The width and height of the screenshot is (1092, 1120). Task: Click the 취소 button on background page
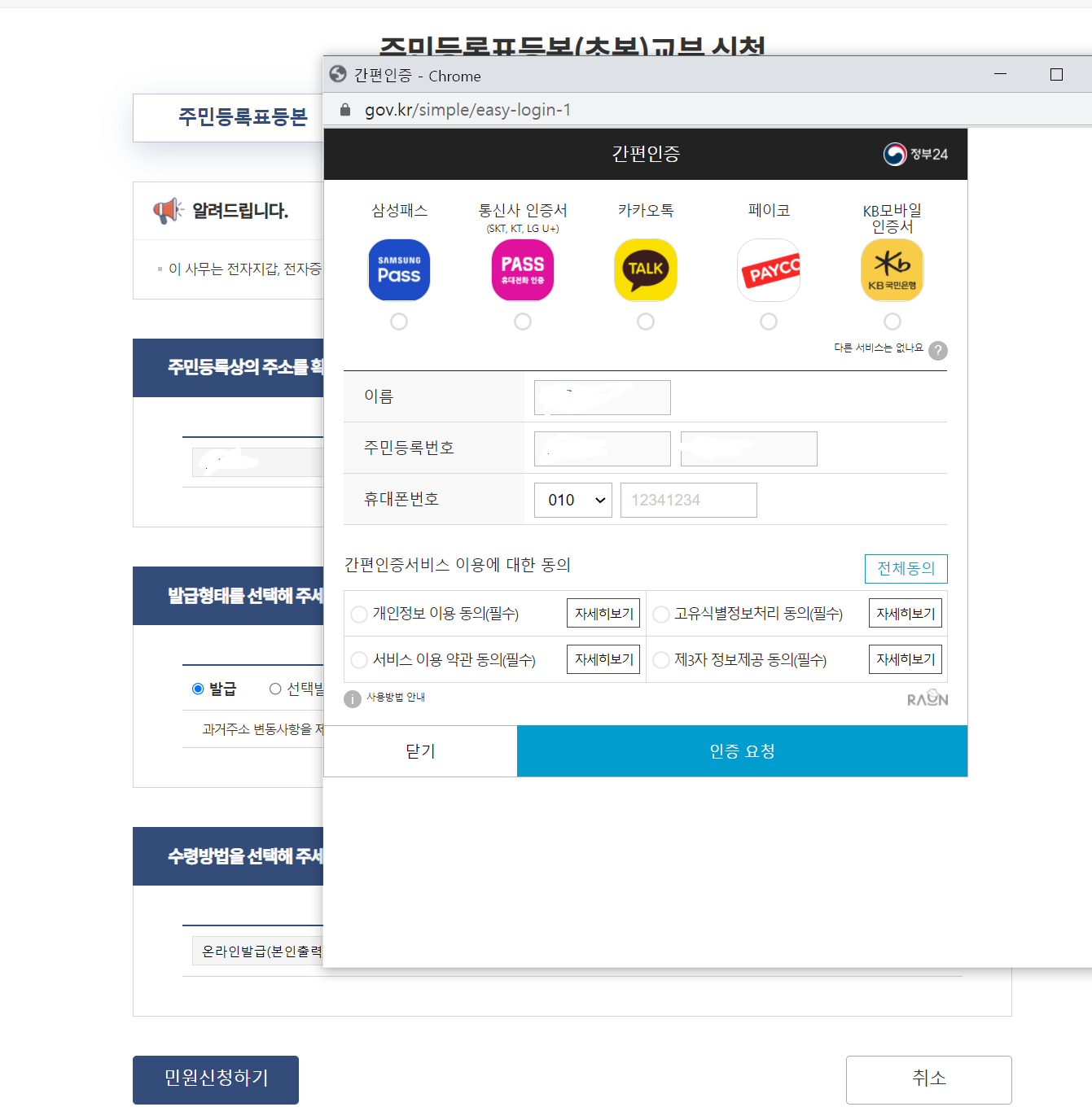point(929,1079)
